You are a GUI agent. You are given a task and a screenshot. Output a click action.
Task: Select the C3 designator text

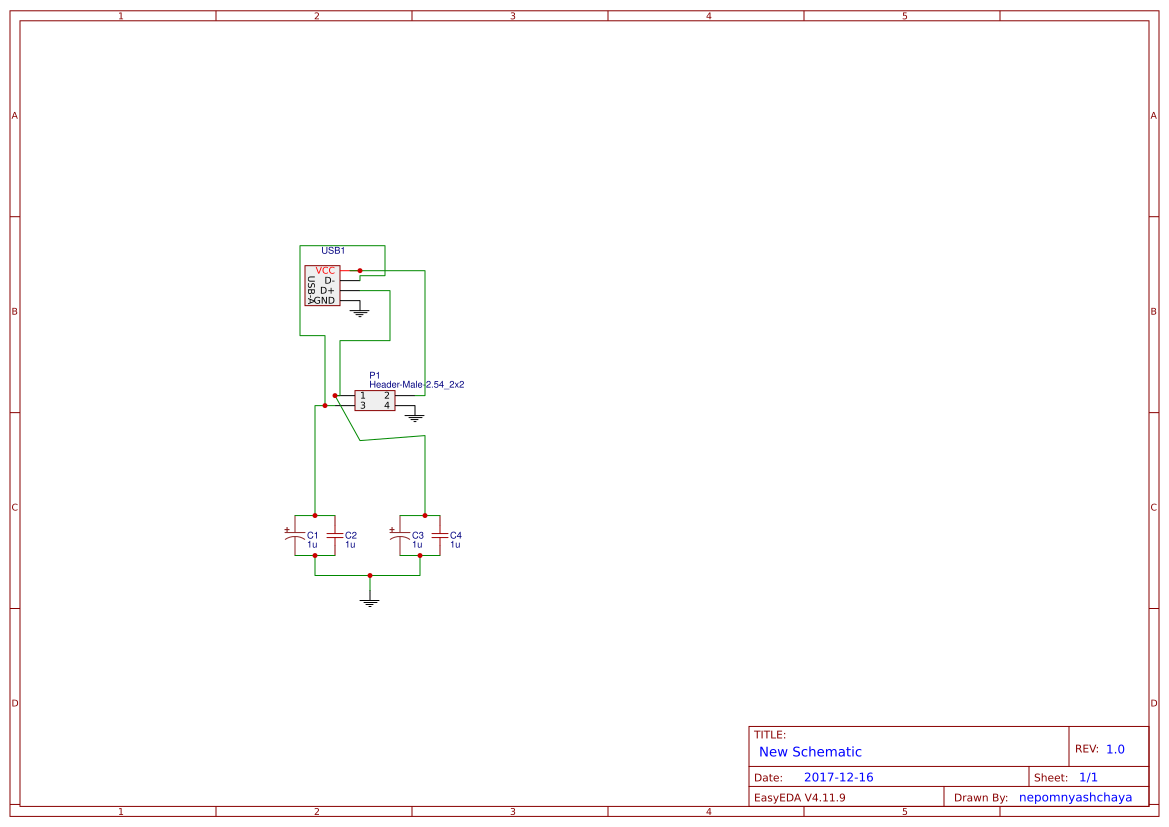pyautogui.click(x=418, y=535)
